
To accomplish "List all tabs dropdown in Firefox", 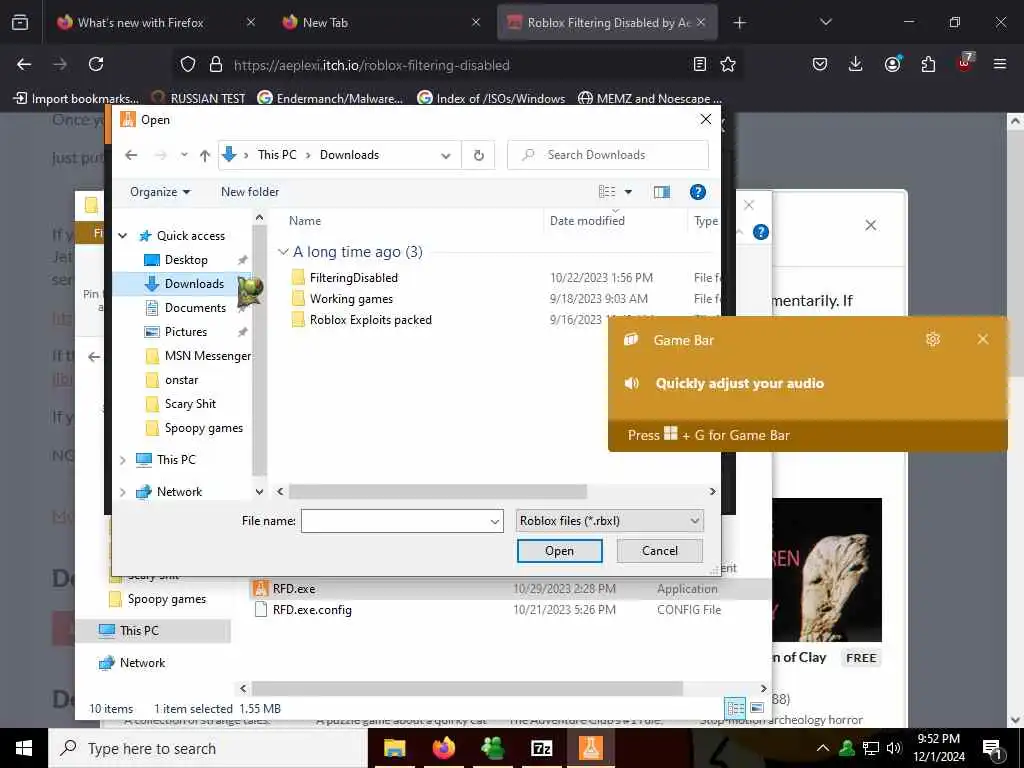I will pos(825,23).
